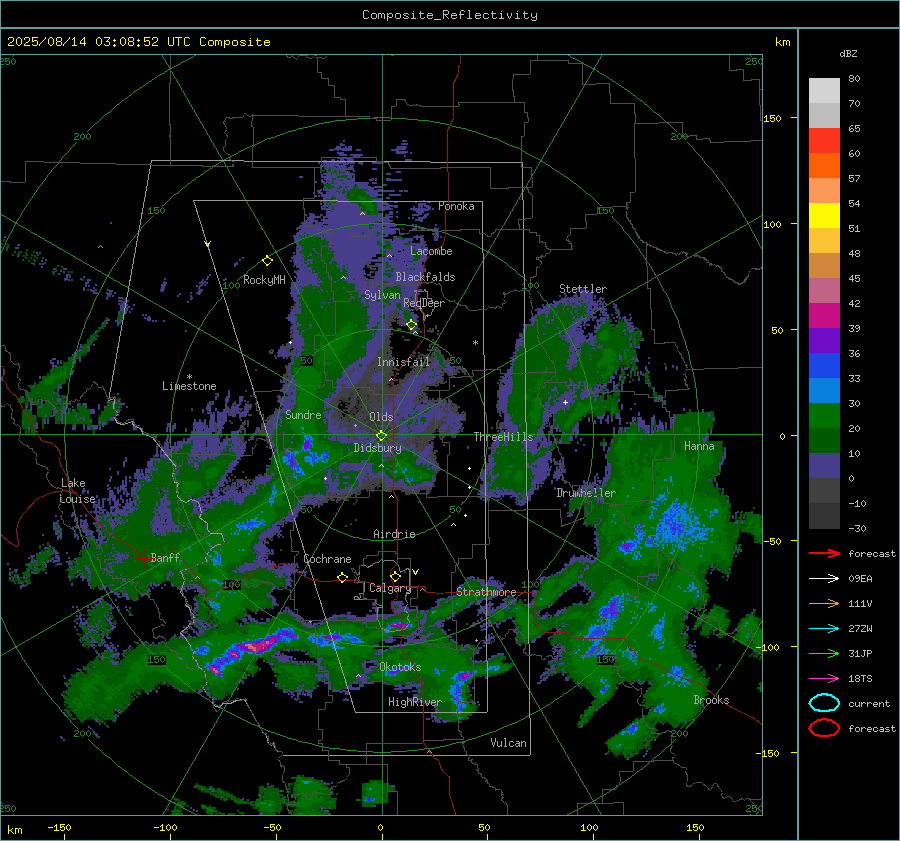Click the Blackfalds town label

tap(425, 277)
